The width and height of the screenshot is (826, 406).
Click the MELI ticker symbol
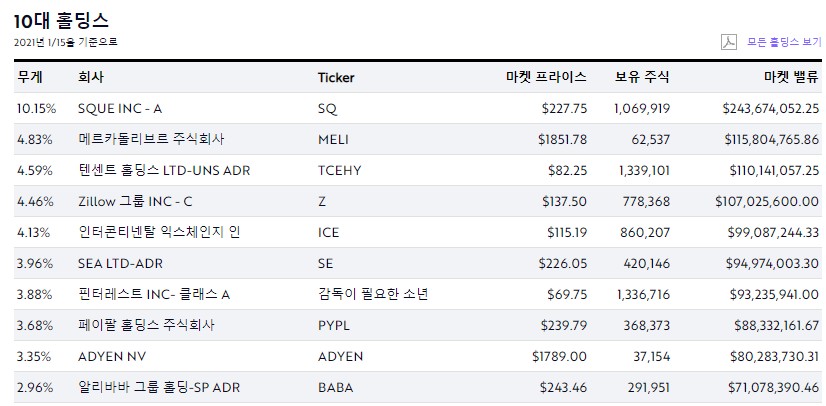coord(333,140)
